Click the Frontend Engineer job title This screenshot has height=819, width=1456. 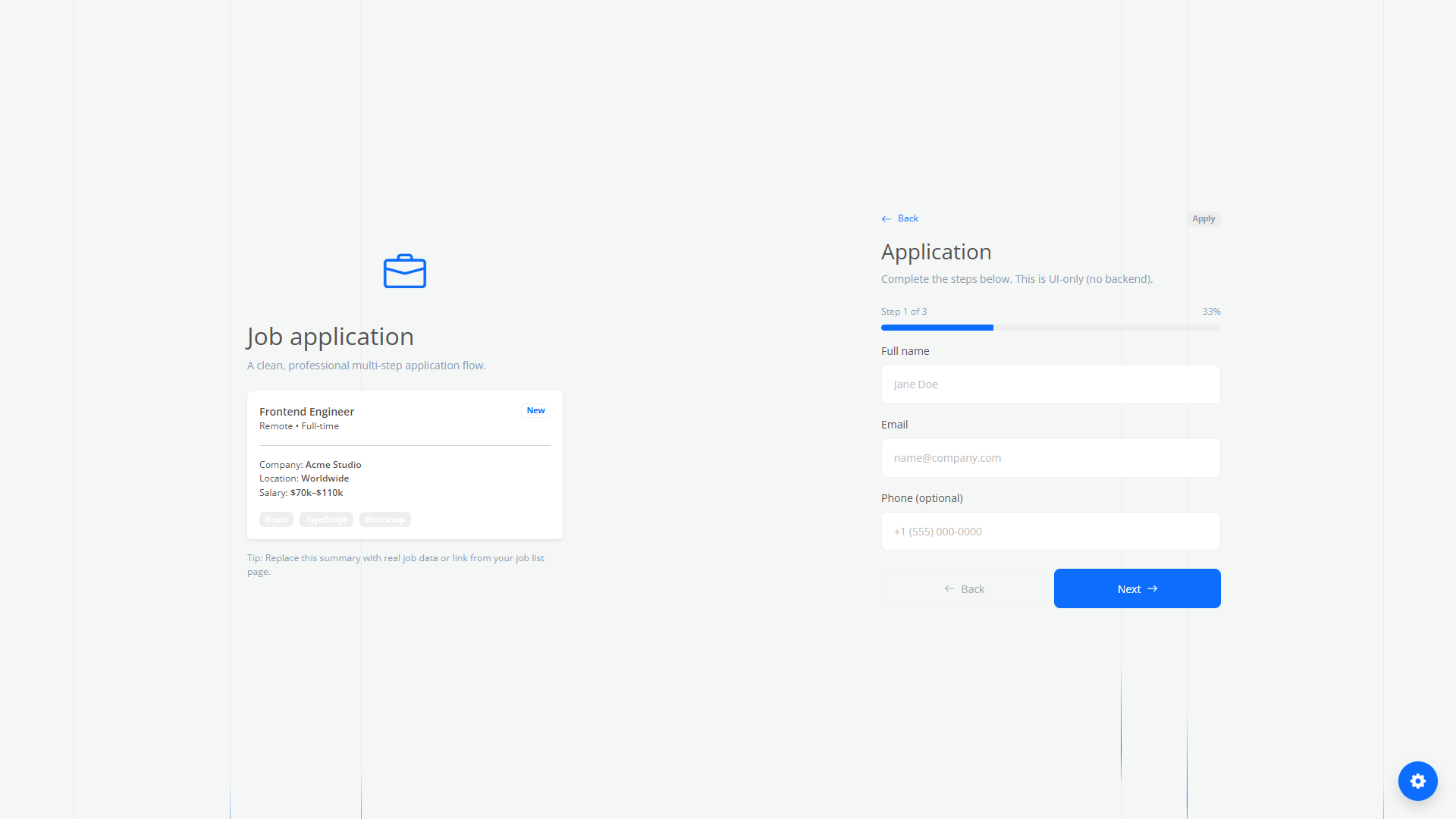[306, 412]
